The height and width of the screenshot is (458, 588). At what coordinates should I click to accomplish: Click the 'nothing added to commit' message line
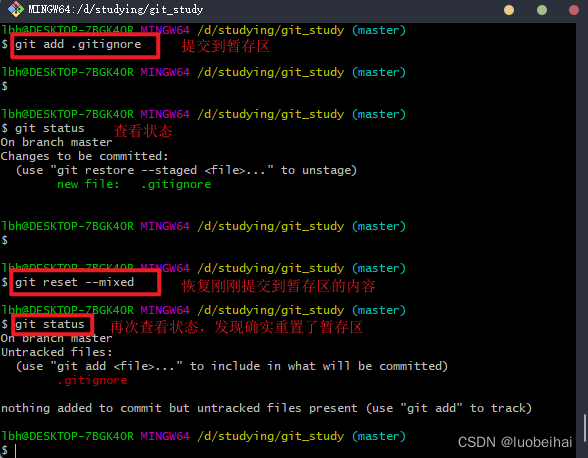coord(266,408)
